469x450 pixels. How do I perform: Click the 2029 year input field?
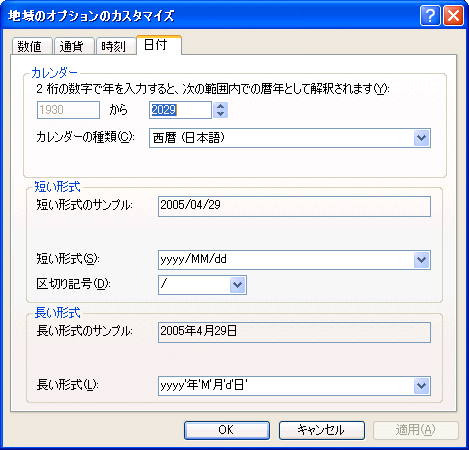tap(180, 110)
